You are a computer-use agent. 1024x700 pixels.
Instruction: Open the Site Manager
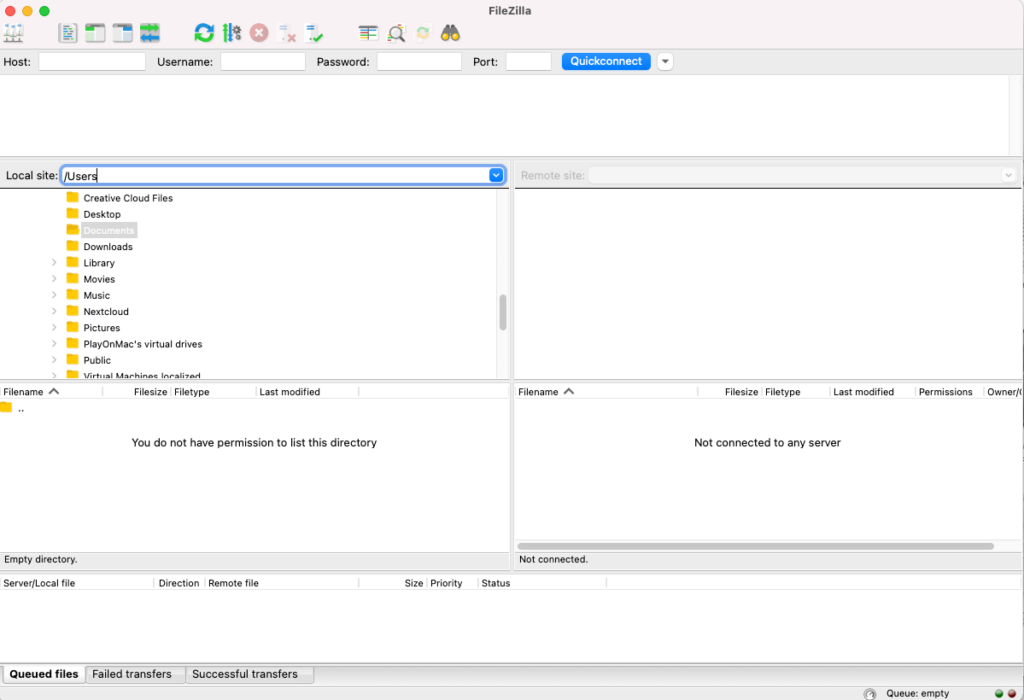coord(14,33)
